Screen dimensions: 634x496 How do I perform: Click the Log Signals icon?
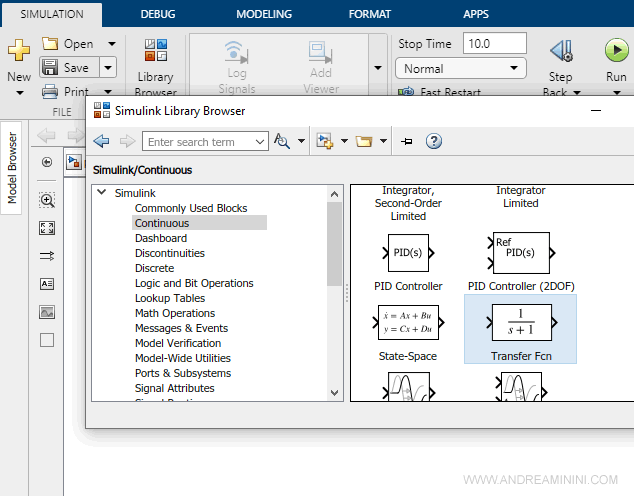click(x=237, y=53)
